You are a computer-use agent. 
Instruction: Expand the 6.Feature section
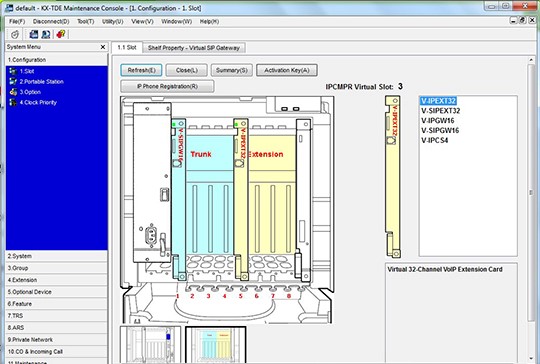[x=56, y=304]
